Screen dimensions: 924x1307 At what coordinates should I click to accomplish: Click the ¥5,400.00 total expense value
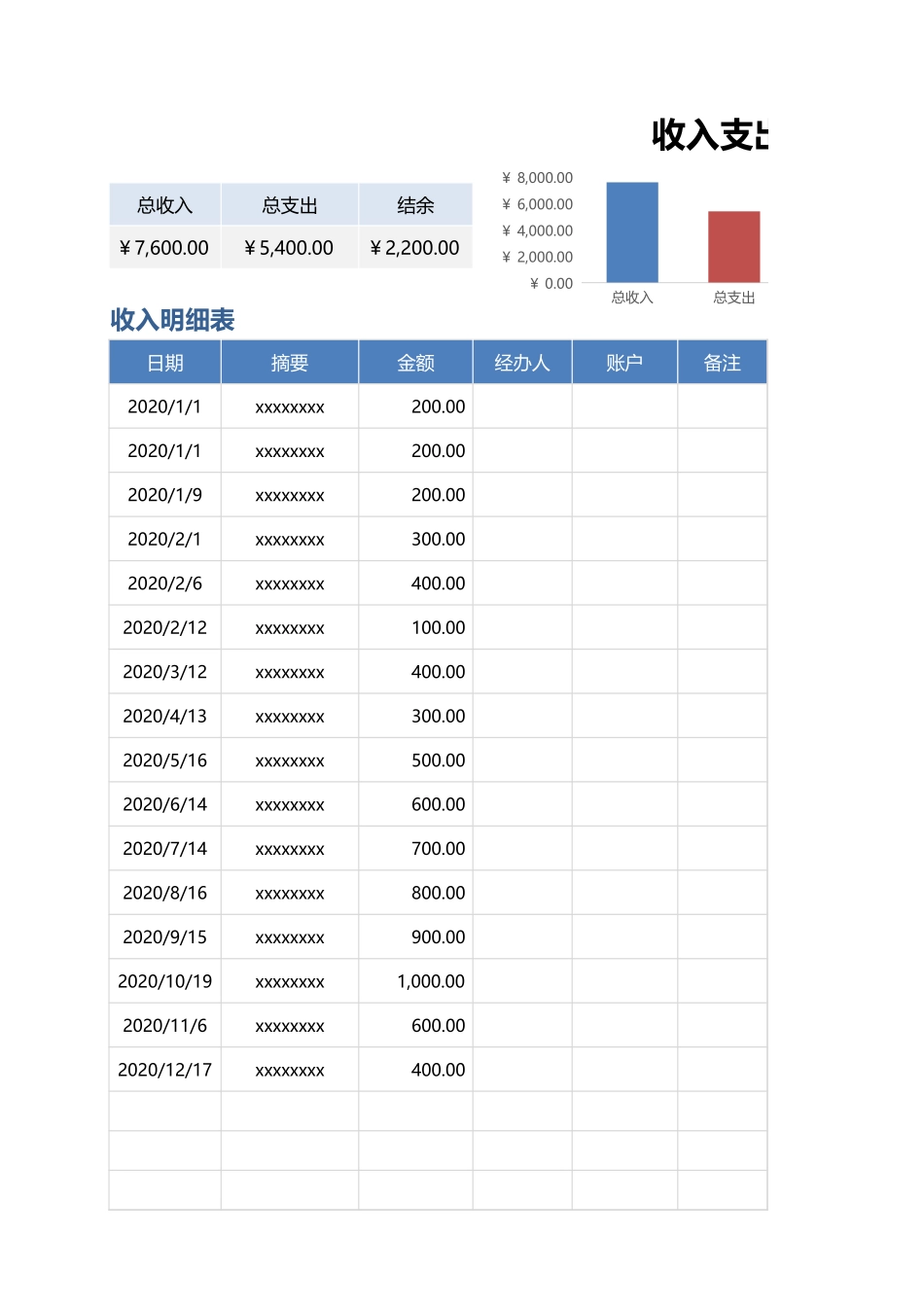coord(289,248)
